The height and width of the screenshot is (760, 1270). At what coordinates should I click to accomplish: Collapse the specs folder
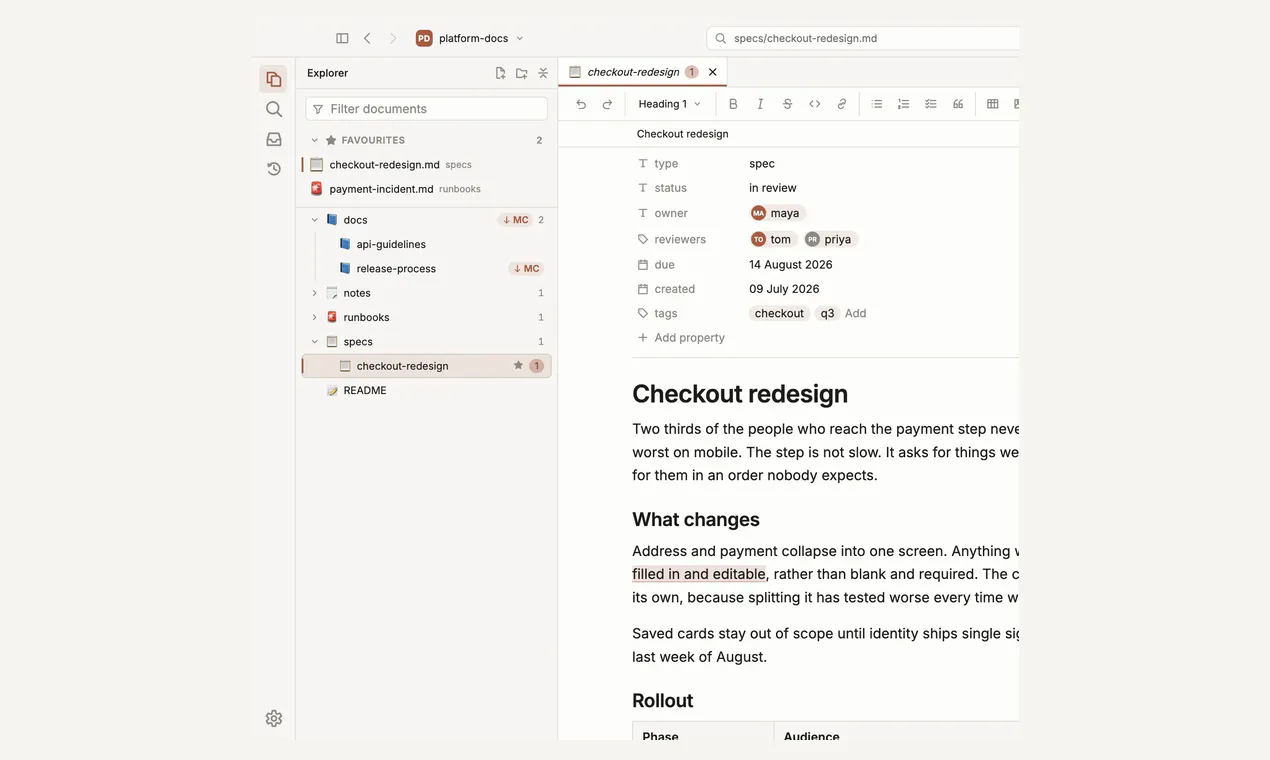coord(314,342)
